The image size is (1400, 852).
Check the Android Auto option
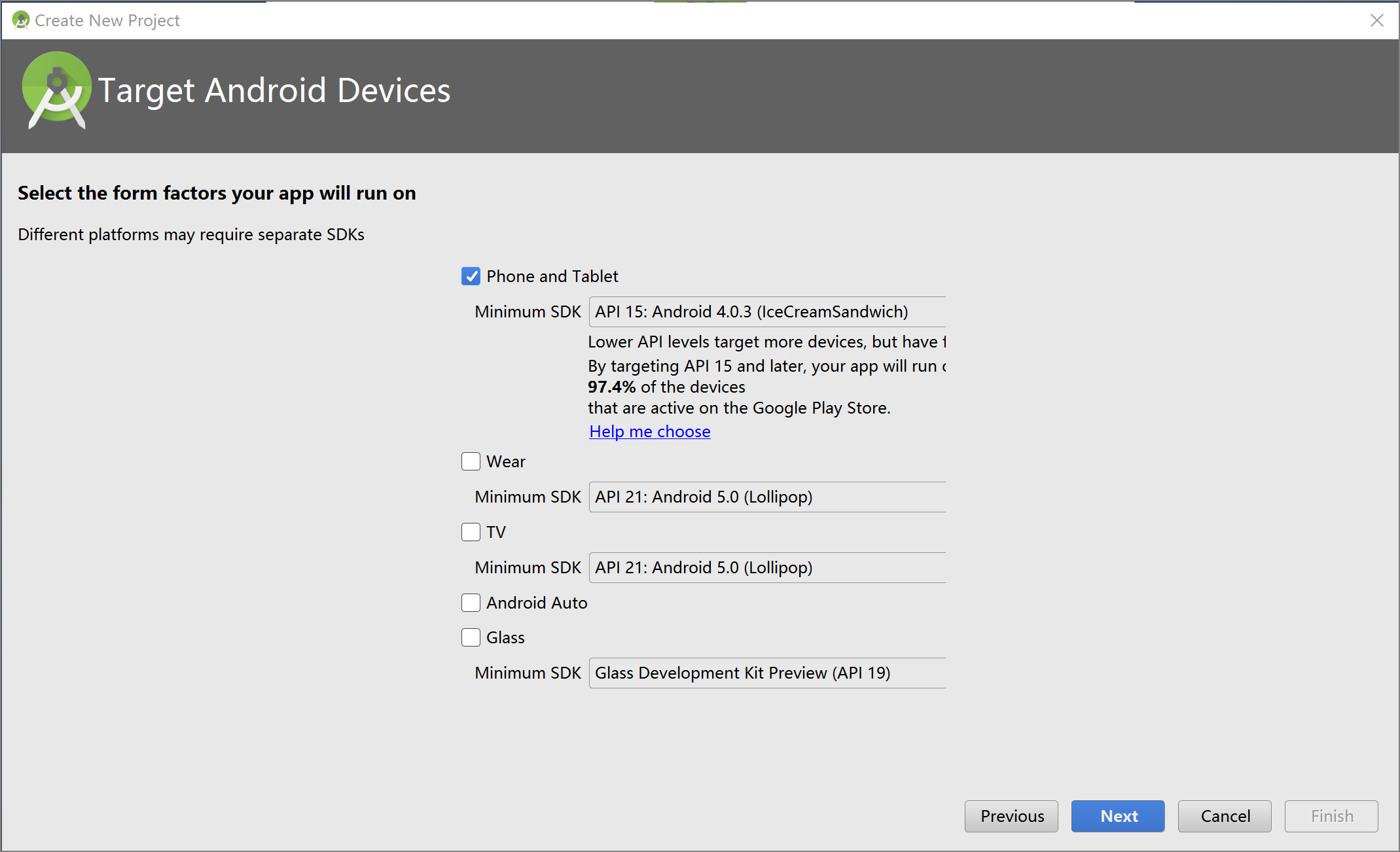click(471, 603)
